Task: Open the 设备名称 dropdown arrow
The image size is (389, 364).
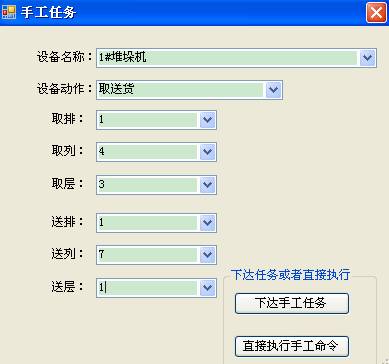Action: pyautogui.click(x=367, y=58)
